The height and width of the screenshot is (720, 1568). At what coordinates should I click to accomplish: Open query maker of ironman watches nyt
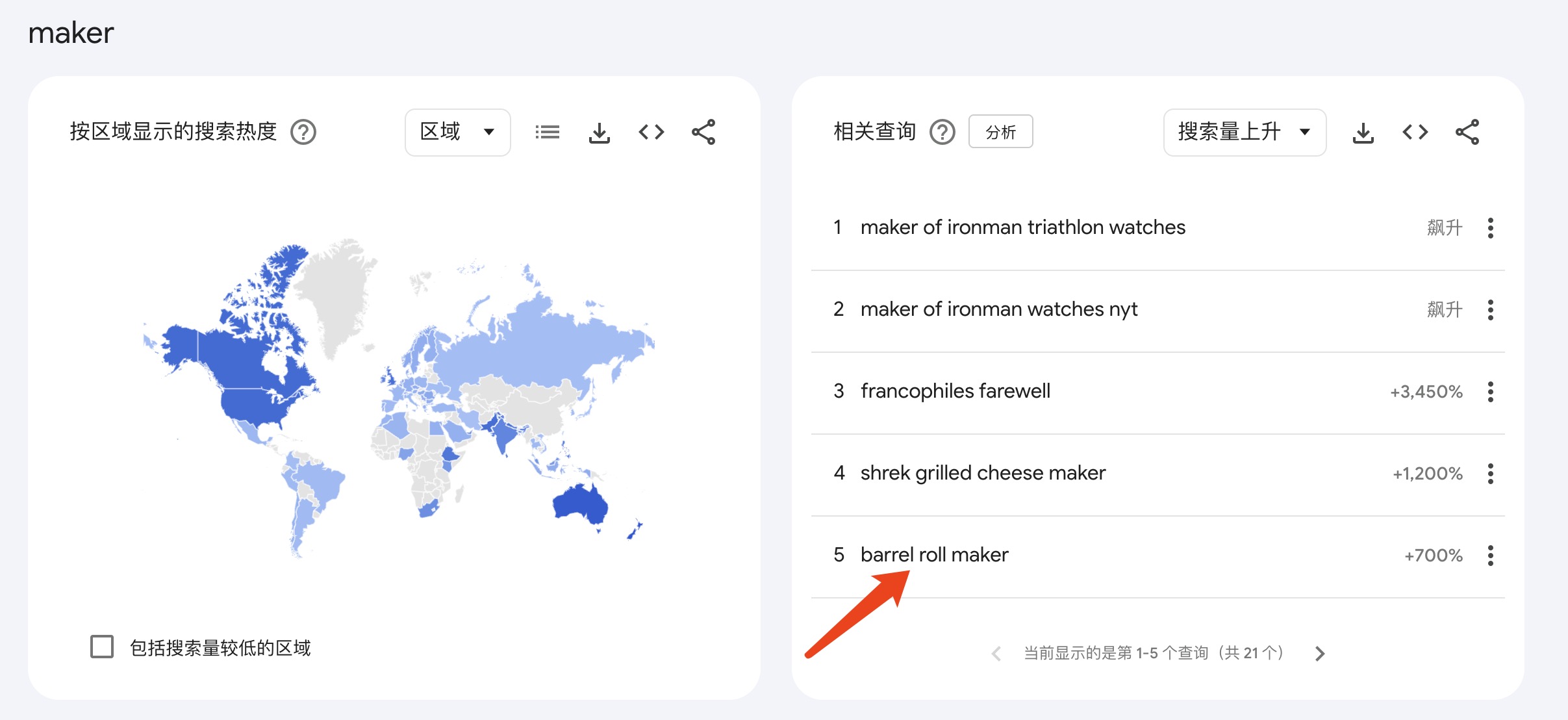click(x=999, y=309)
